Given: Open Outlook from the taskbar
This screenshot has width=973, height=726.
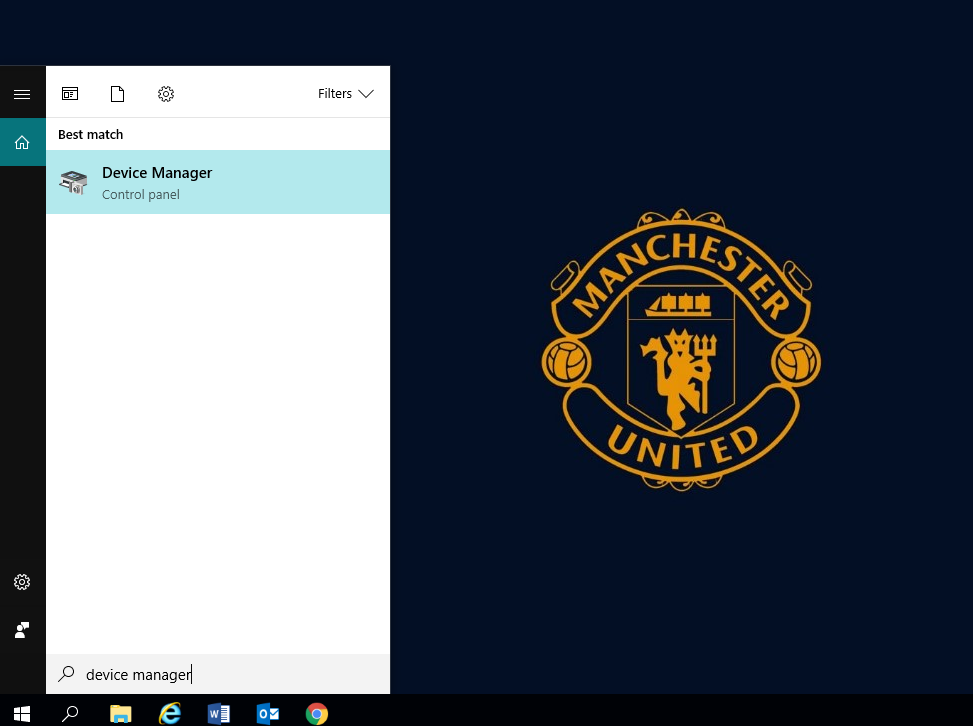Looking at the screenshot, I should click(x=267, y=713).
